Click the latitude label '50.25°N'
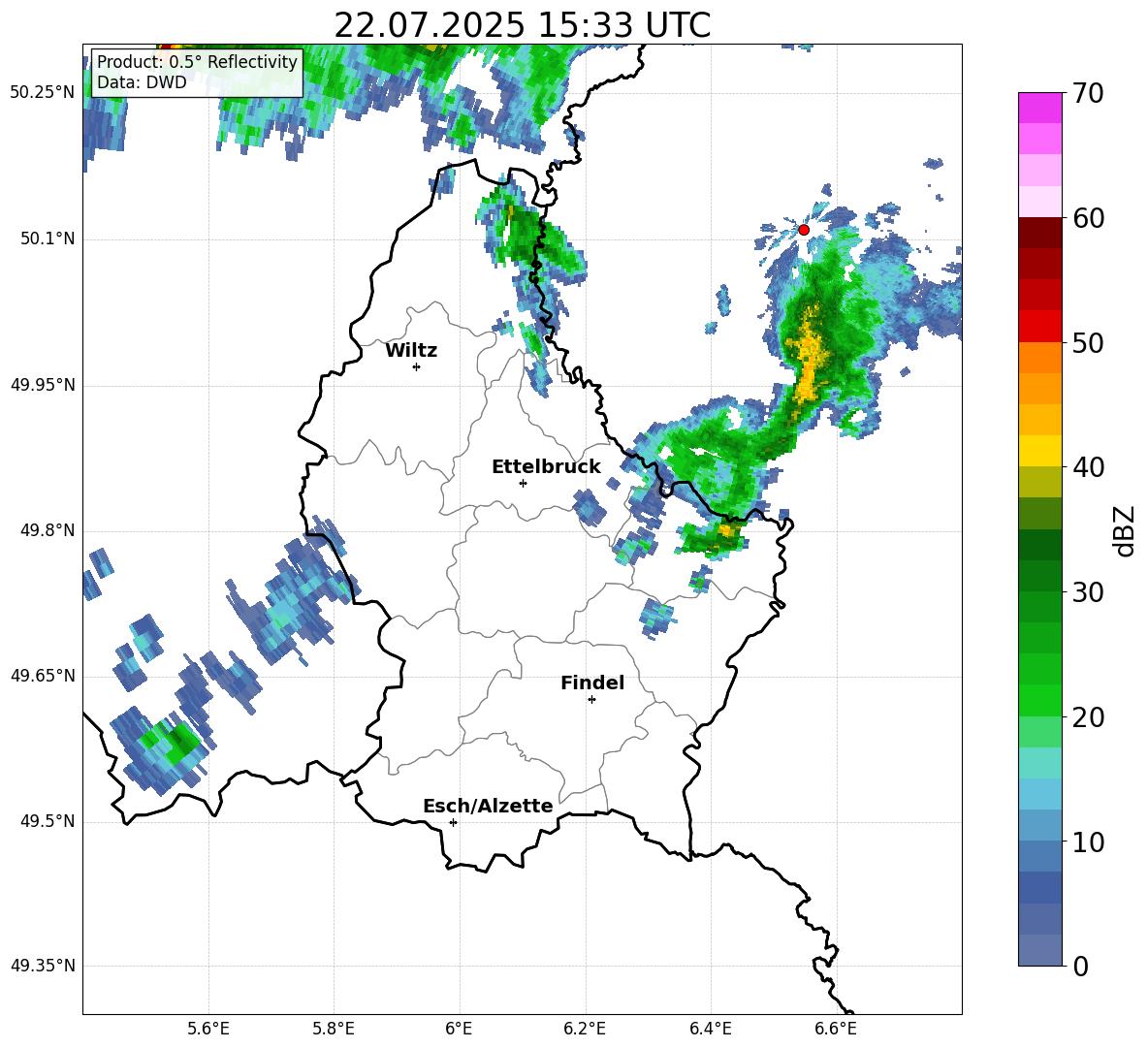Image resolution: width=1148 pixels, height=1048 pixels. point(43,93)
